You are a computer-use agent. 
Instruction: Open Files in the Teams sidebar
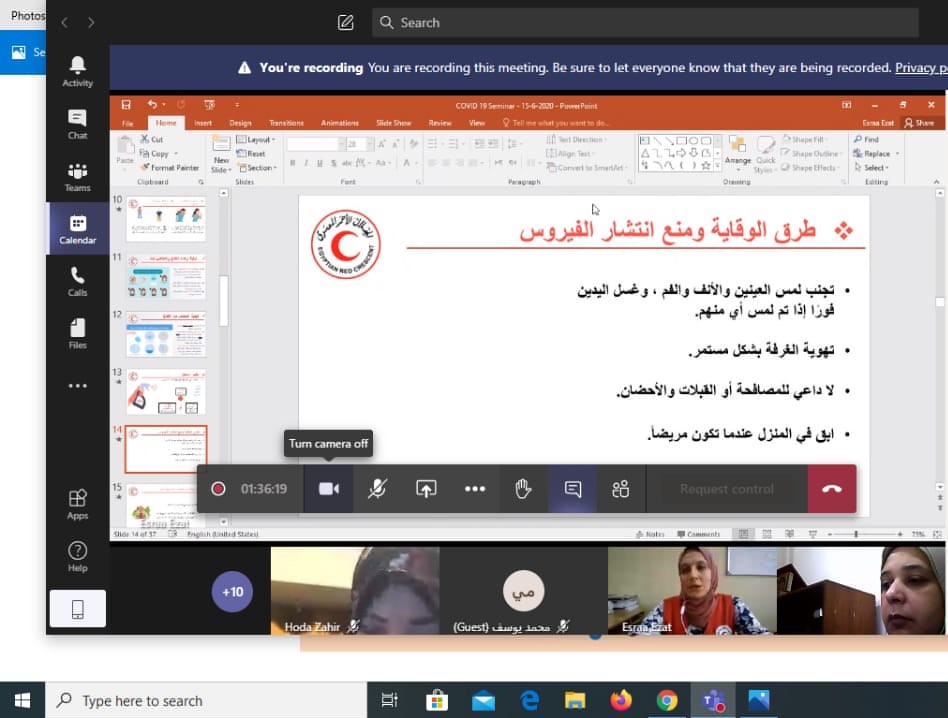pos(77,333)
